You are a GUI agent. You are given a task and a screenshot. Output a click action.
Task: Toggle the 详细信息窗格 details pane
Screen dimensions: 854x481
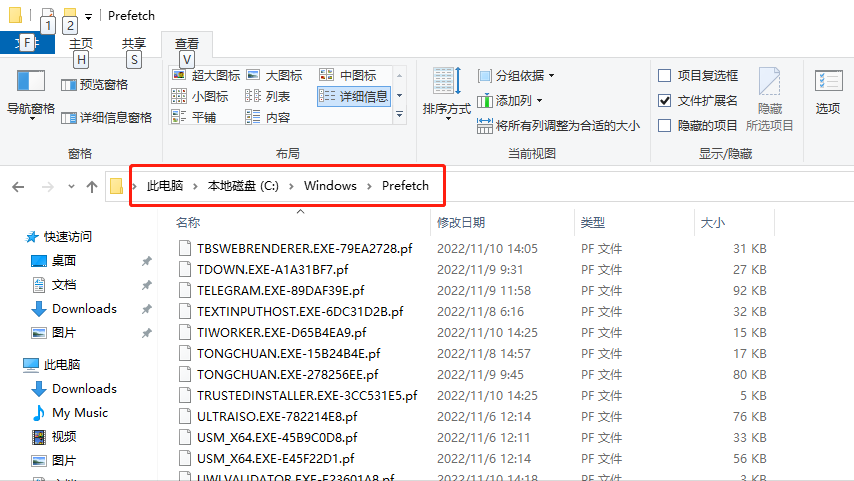pos(107,118)
